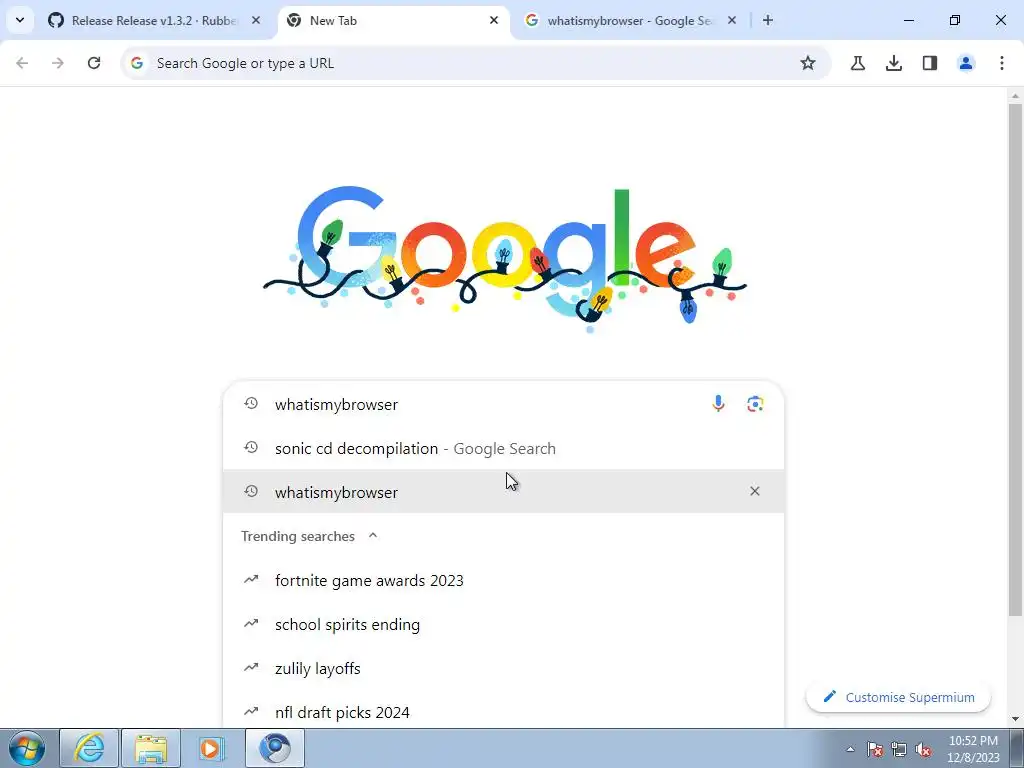1024x768 pixels.
Task: Switch to whatismybrowser Google Search tab
Action: 630,21
